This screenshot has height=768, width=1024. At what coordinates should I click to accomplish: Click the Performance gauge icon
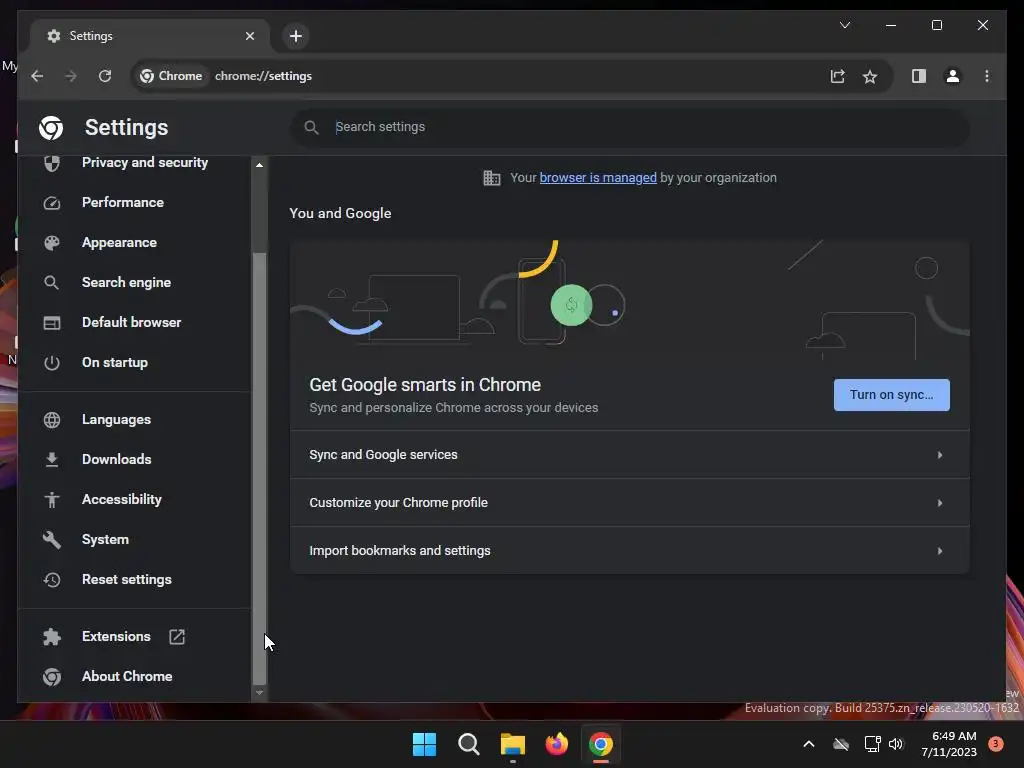[52, 203]
